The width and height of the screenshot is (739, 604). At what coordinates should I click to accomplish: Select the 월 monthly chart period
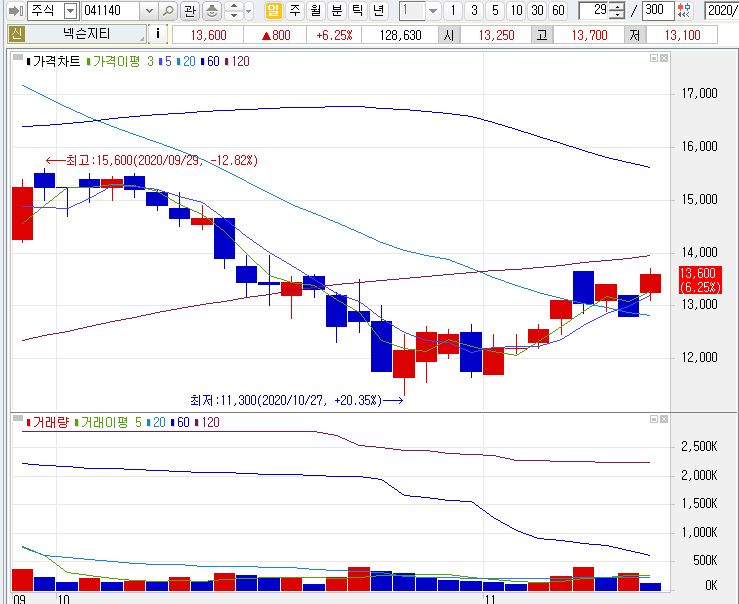(x=315, y=10)
